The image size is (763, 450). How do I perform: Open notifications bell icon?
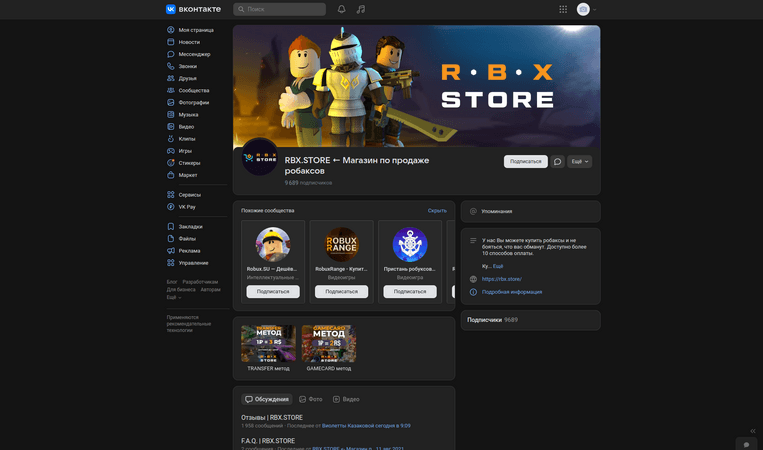342,9
